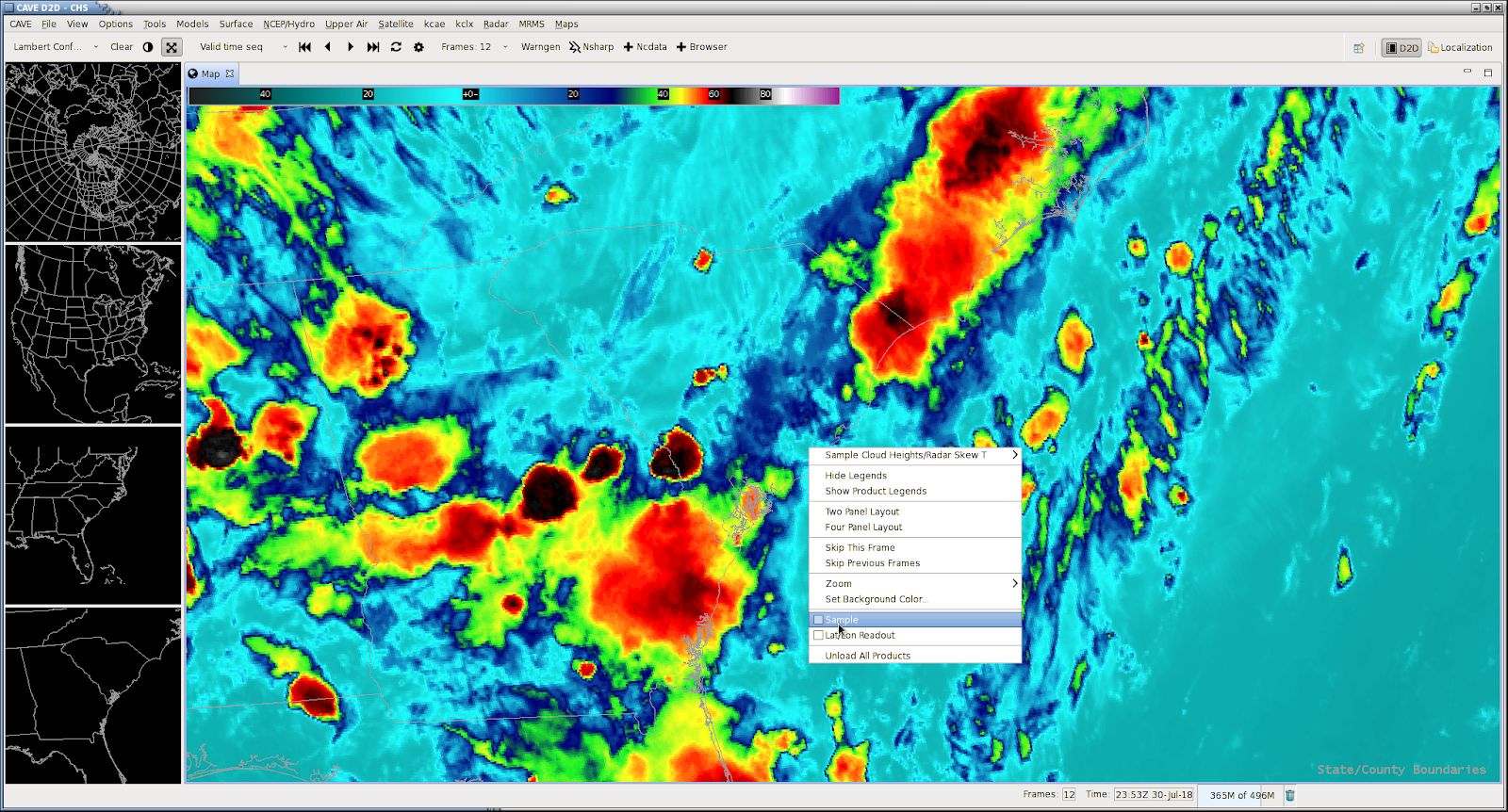This screenshot has width=1508, height=812.
Task: Open the kcae radar menu
Action: point(434,24)
